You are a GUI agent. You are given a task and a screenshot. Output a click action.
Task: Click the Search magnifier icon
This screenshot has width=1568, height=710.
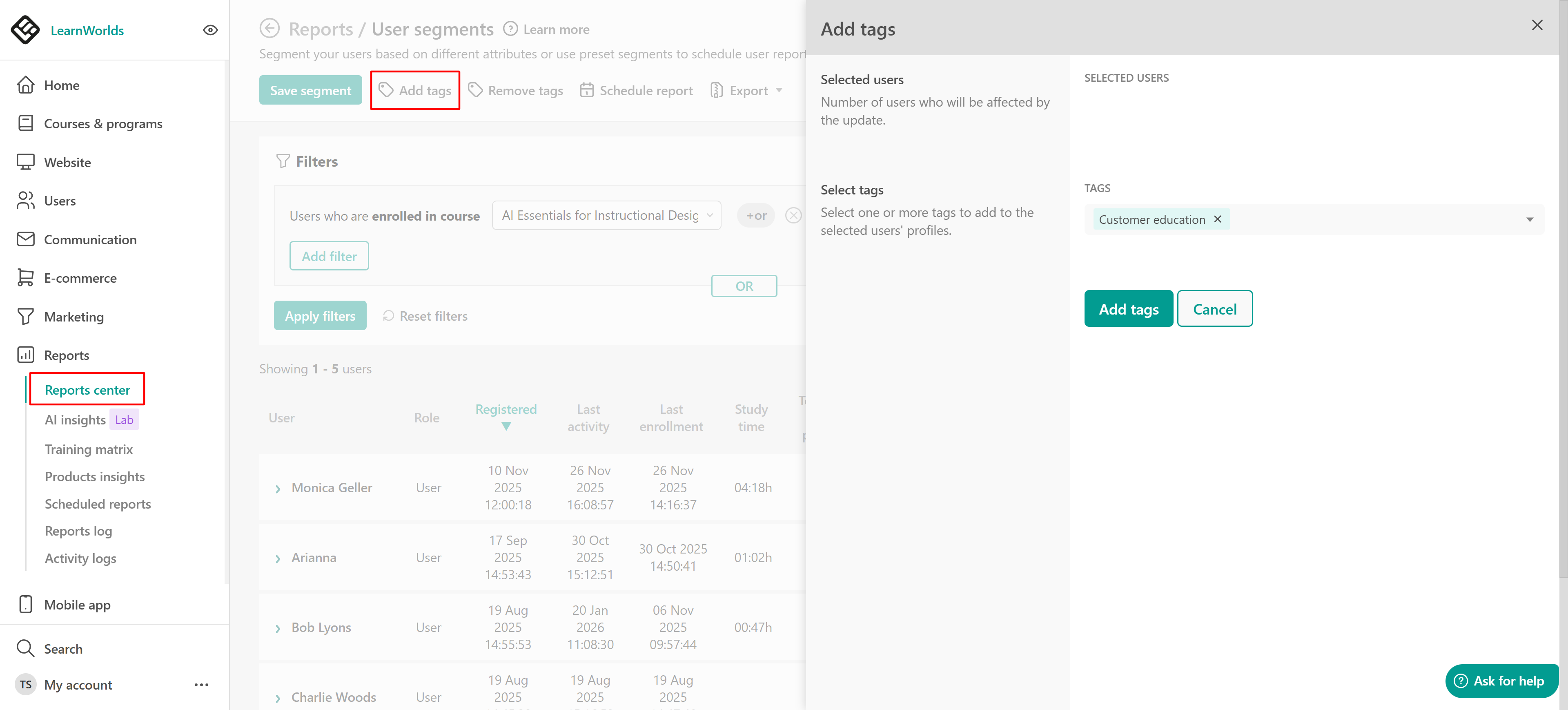point(25,648)
